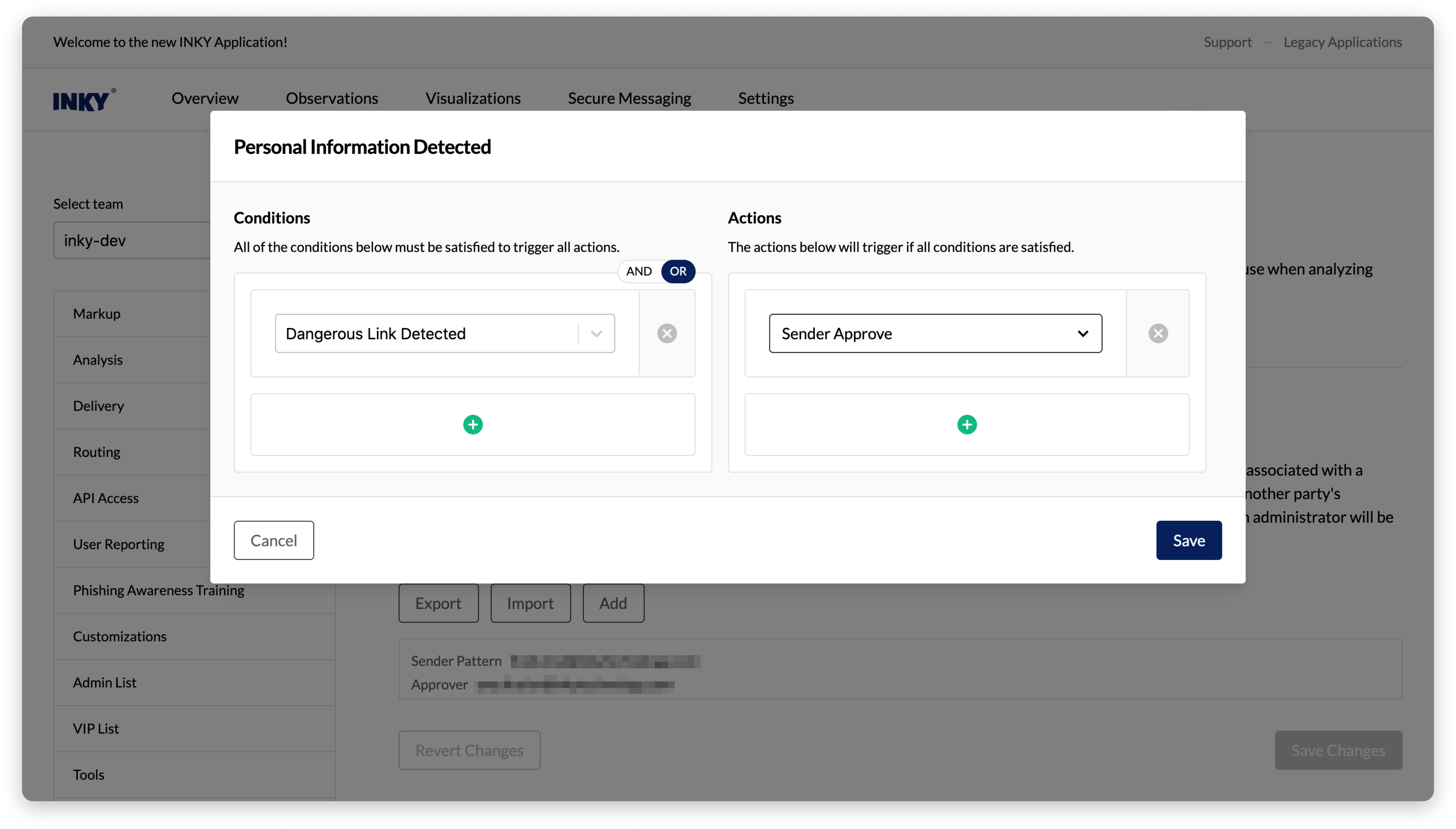The height and width of the screenshot is (829, 1456).
Task: Remove the Dangerous Link Detected condition
Action: 666,333
